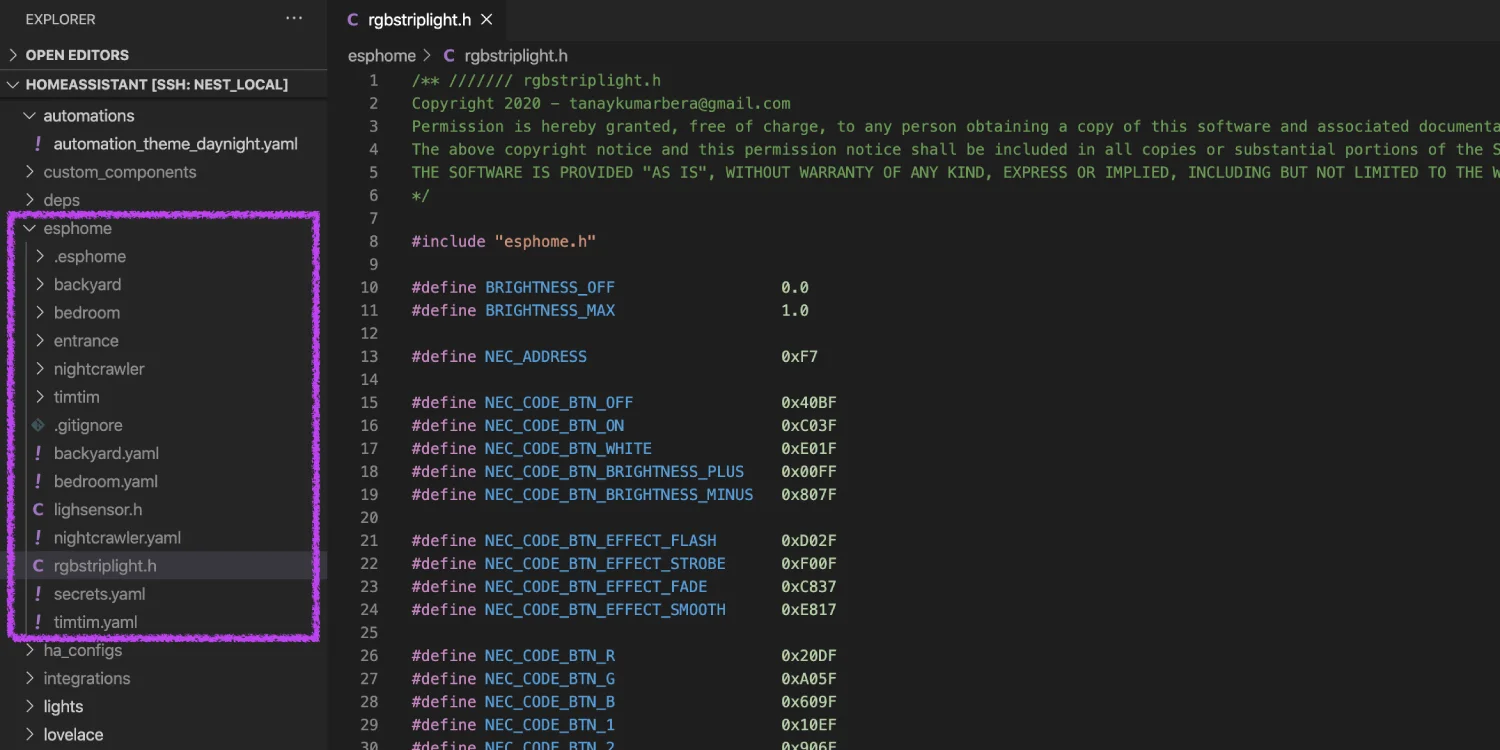Click rgbstriplight.h breadcrumb segment
Image resolution: width=1500 pixels, height=750 pixels.
tap(516, 56)
